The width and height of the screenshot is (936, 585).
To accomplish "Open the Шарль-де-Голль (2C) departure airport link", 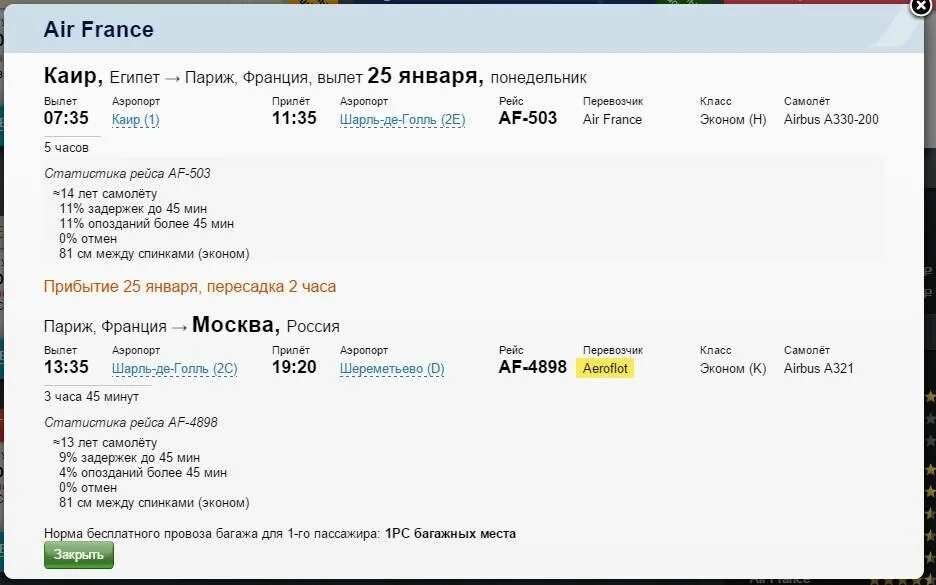I will [174, 368].
